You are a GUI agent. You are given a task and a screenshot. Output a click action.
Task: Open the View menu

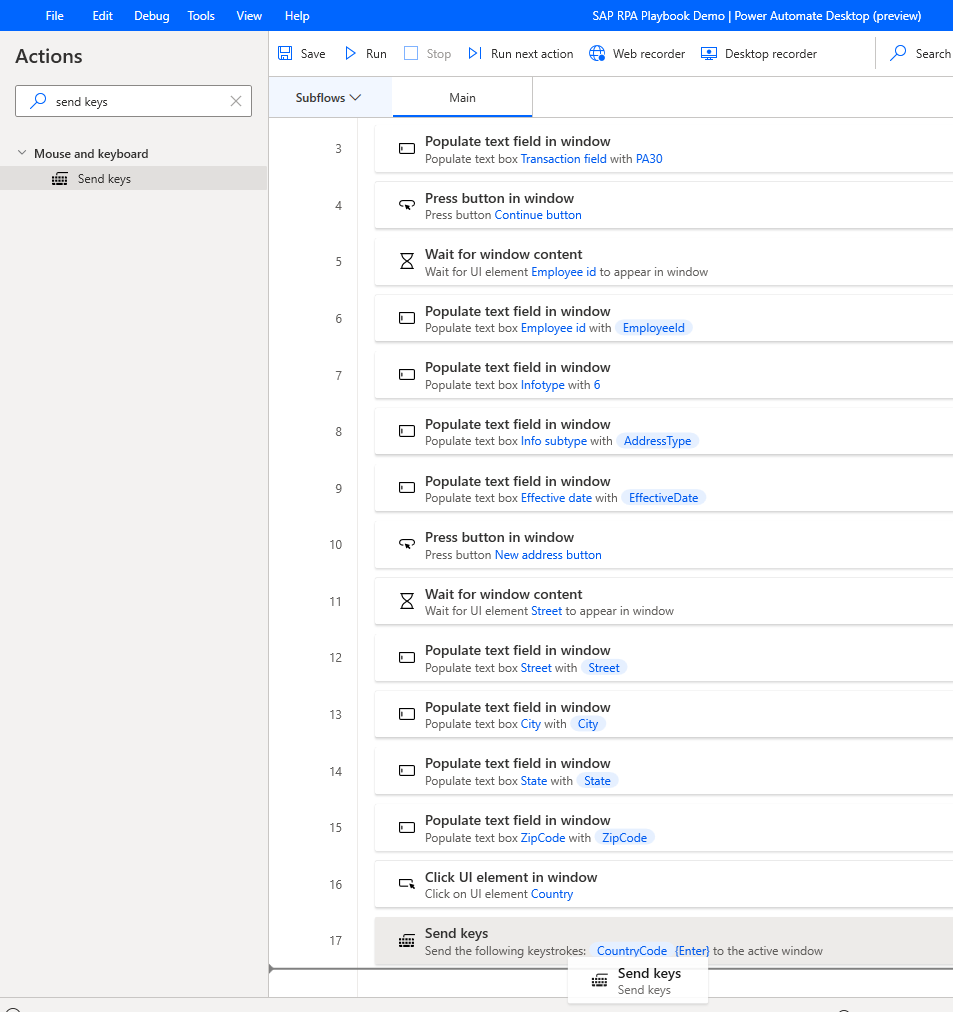tap(249, 15)
